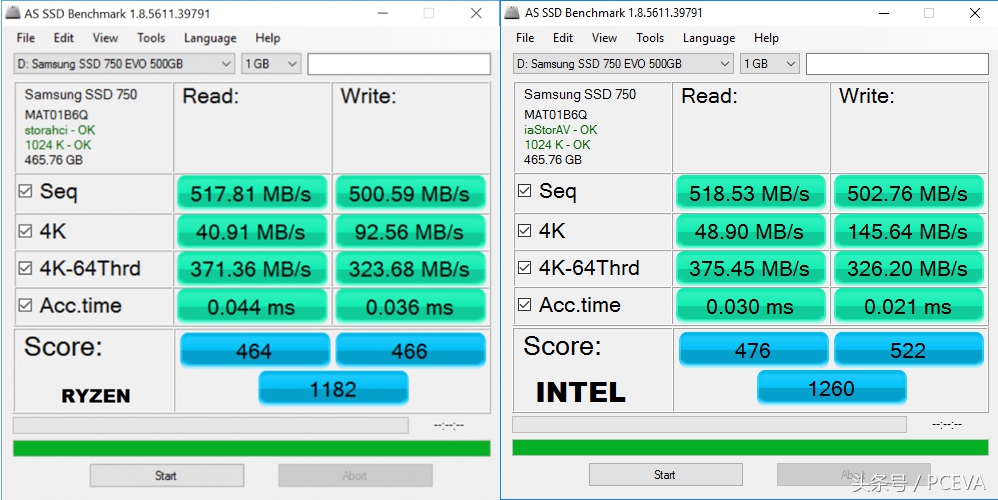Click Start button in the INTEL window
Image resolution: width=998 pixels, height=500 pixels.
click(x=666, y=475)
